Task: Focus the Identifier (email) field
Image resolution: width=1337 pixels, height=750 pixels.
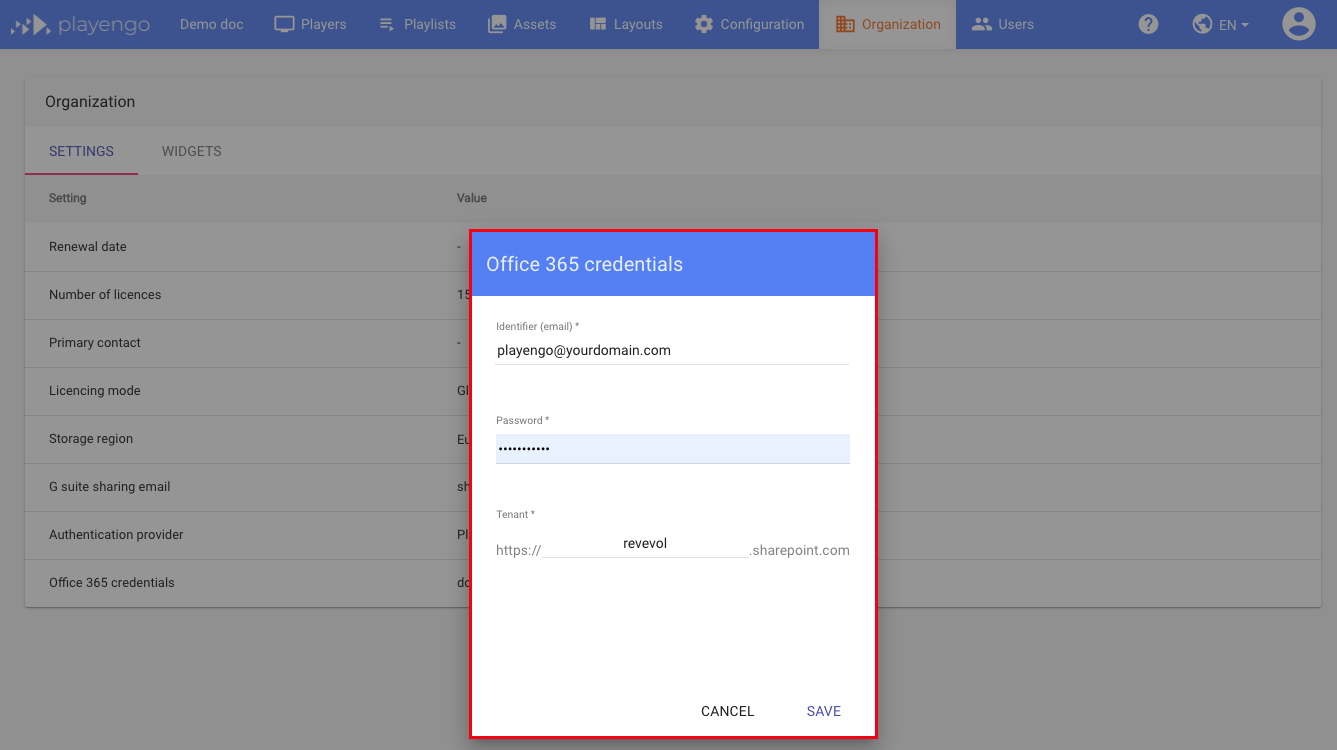Action: pos(672,351)
